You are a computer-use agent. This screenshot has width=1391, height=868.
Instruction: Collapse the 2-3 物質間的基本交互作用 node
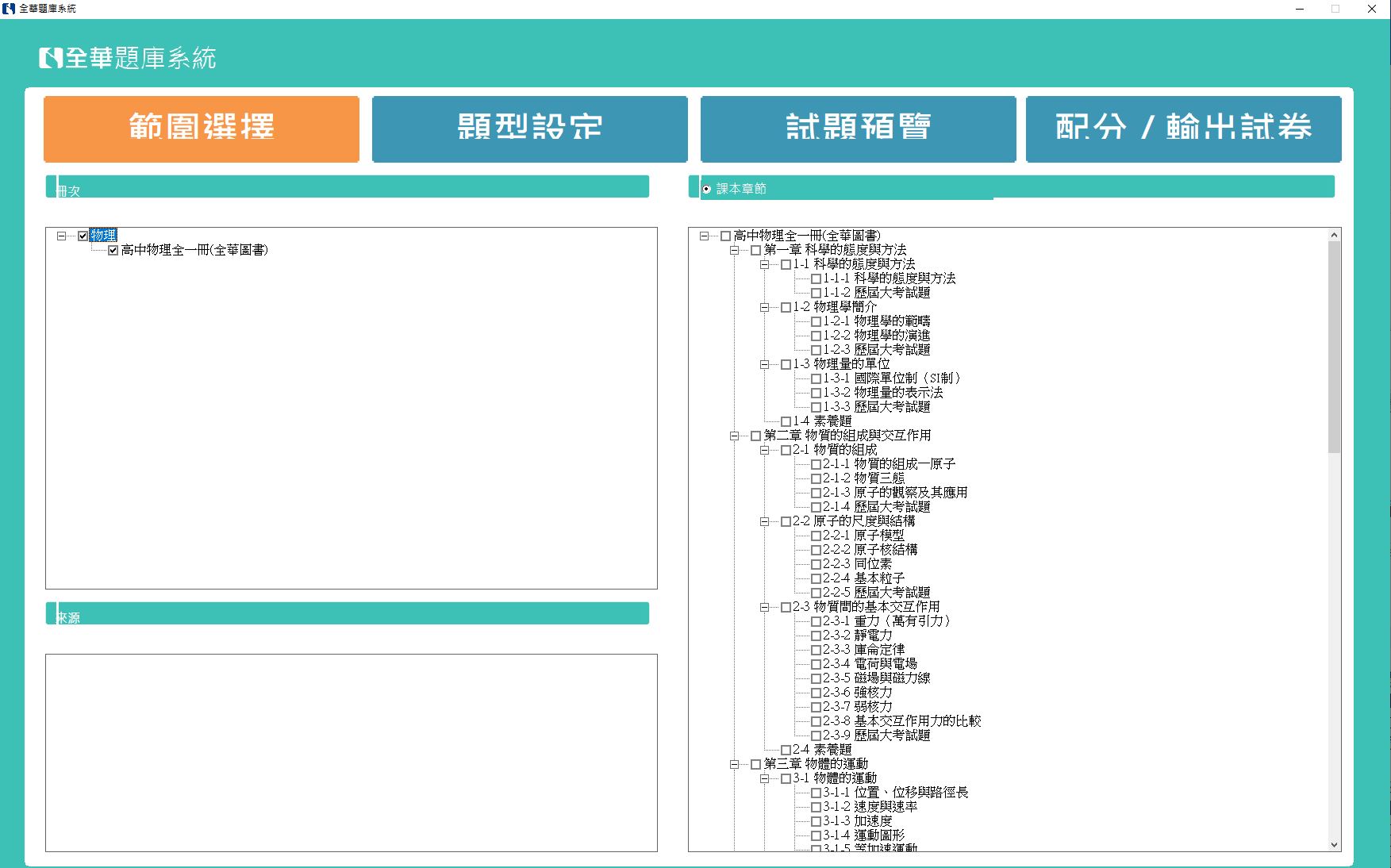click(764, 607)
